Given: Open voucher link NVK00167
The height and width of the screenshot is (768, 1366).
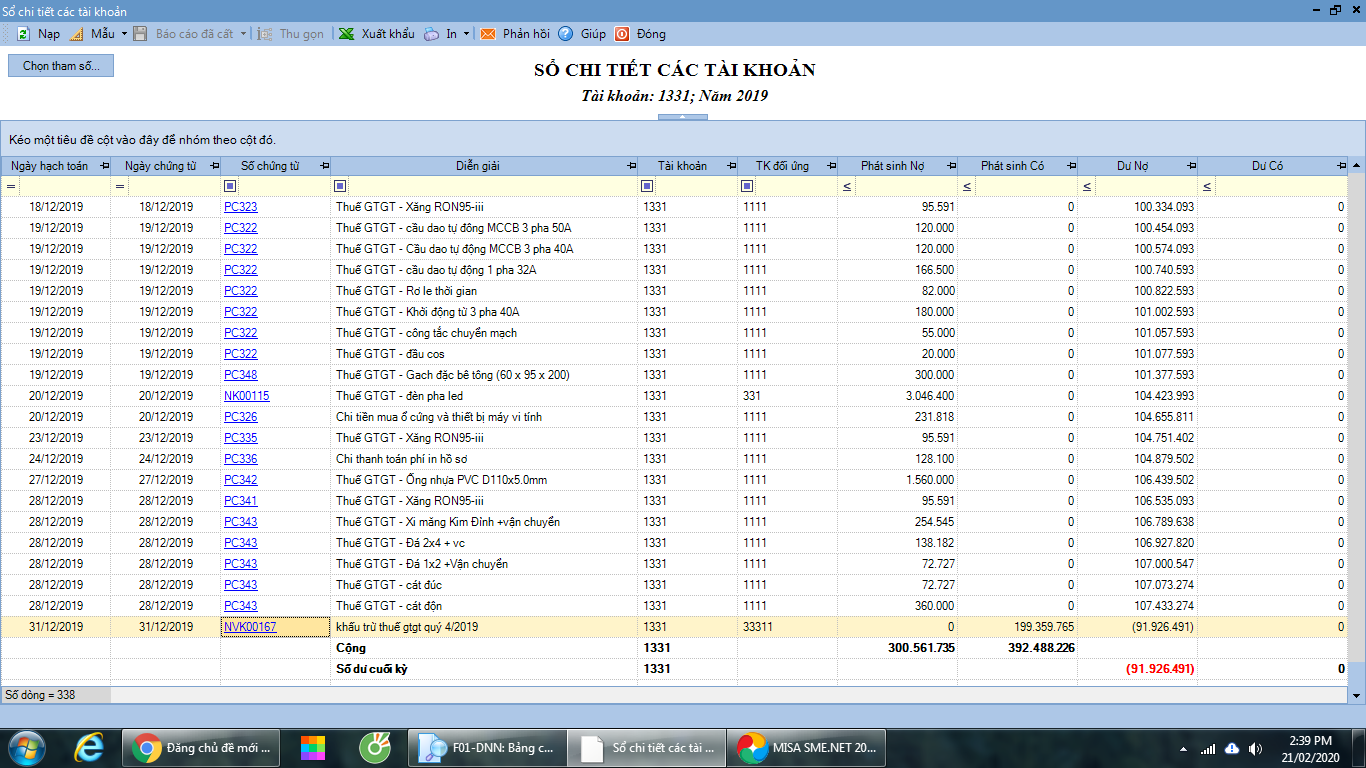Looking at the screenshot, I should [250, 627].
